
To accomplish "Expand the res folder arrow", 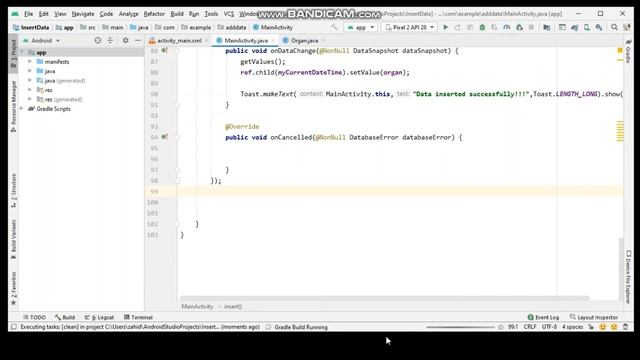I will (x=29, y=90).
